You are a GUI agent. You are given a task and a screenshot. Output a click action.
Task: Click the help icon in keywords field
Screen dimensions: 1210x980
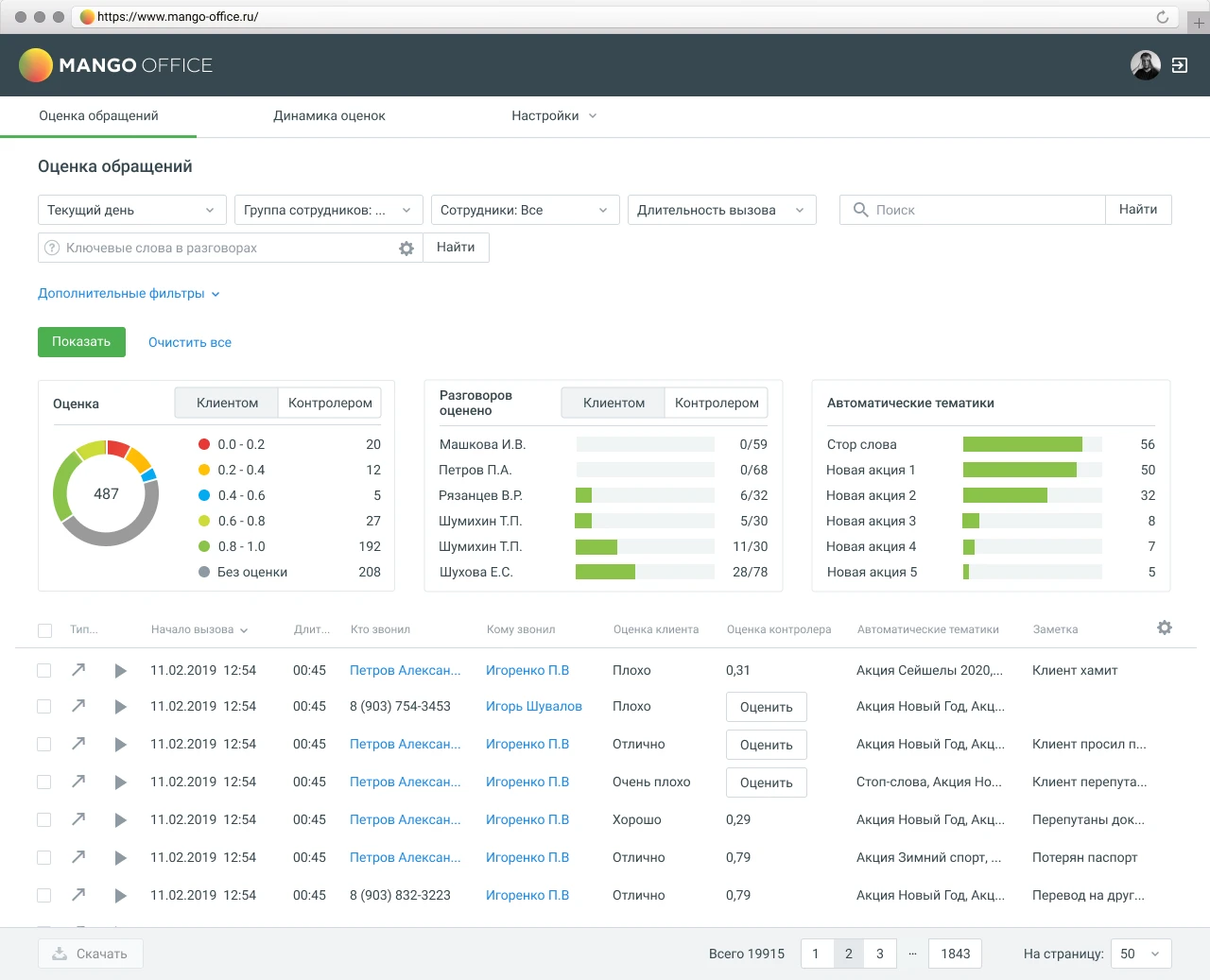click(x=52, y=249)
